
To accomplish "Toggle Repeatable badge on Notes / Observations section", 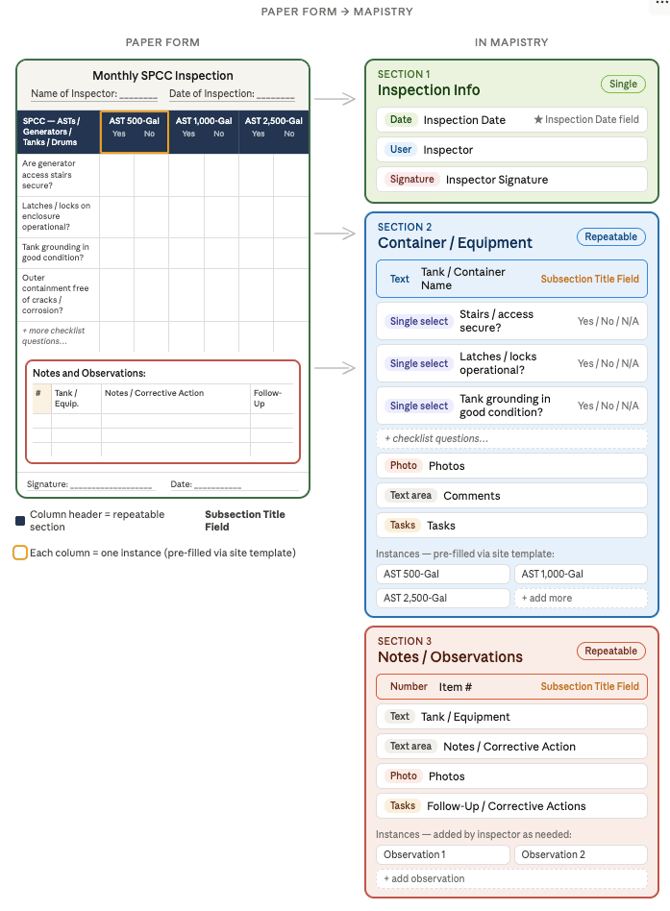I will click(610, 651).
